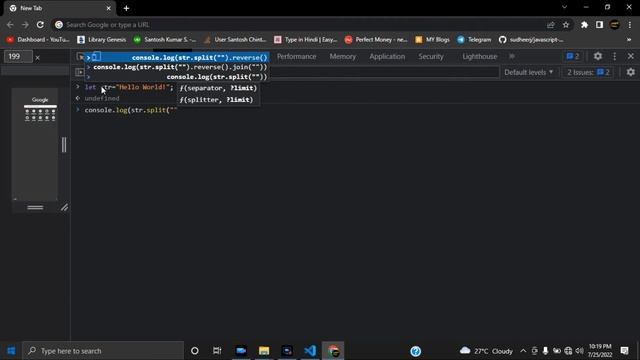Open DevTools customize three-dot menu
This screenshot has height=360, width=640.
[x=615, y=56]
